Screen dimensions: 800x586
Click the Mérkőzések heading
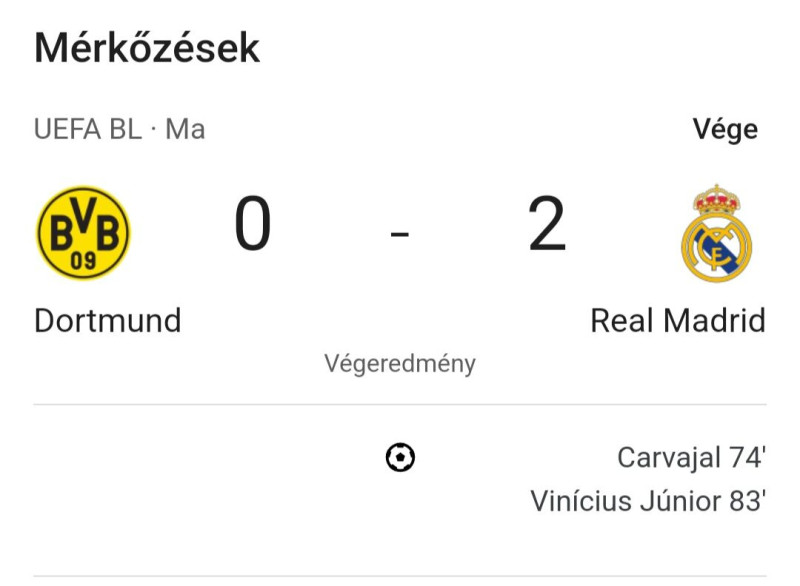(147, 48)
